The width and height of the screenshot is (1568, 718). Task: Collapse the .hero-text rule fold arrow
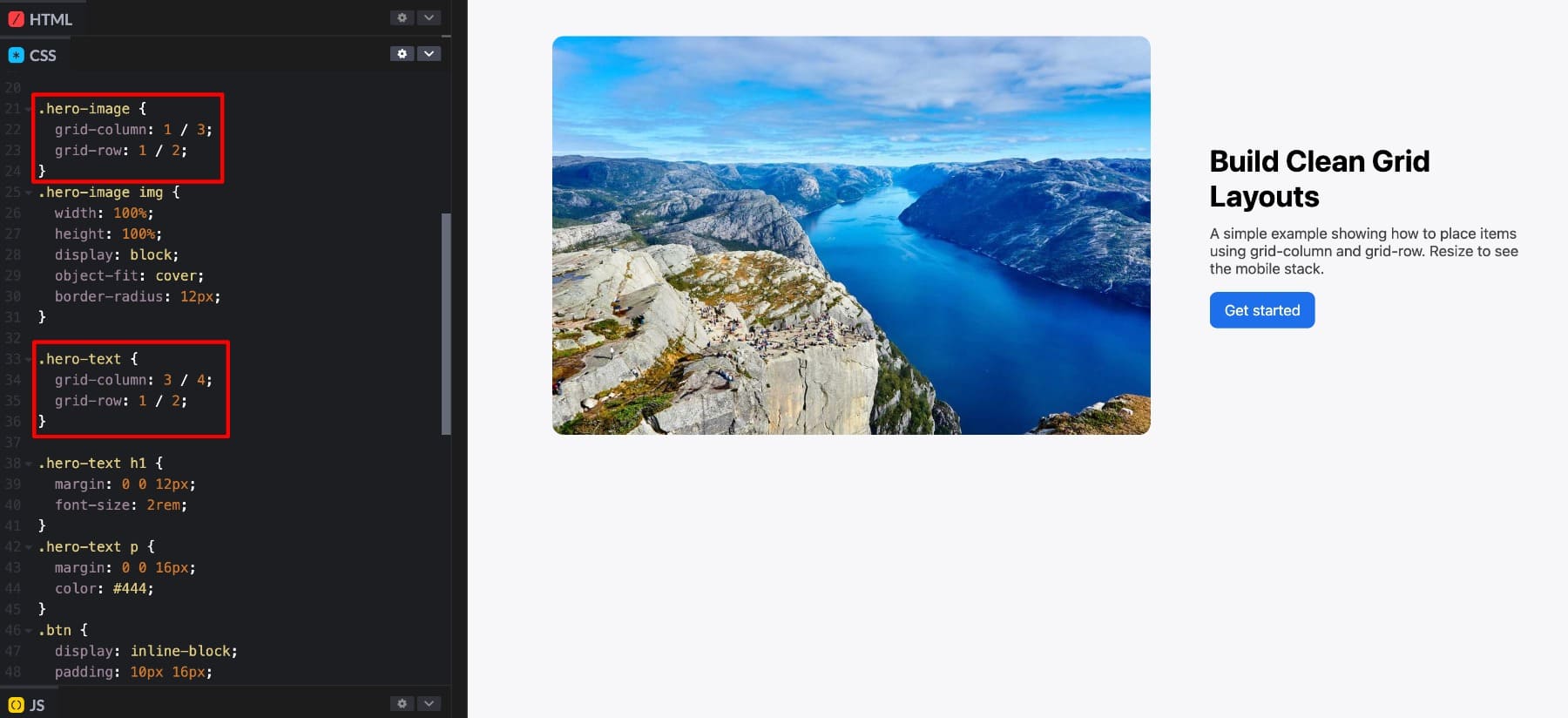[29, 359]
